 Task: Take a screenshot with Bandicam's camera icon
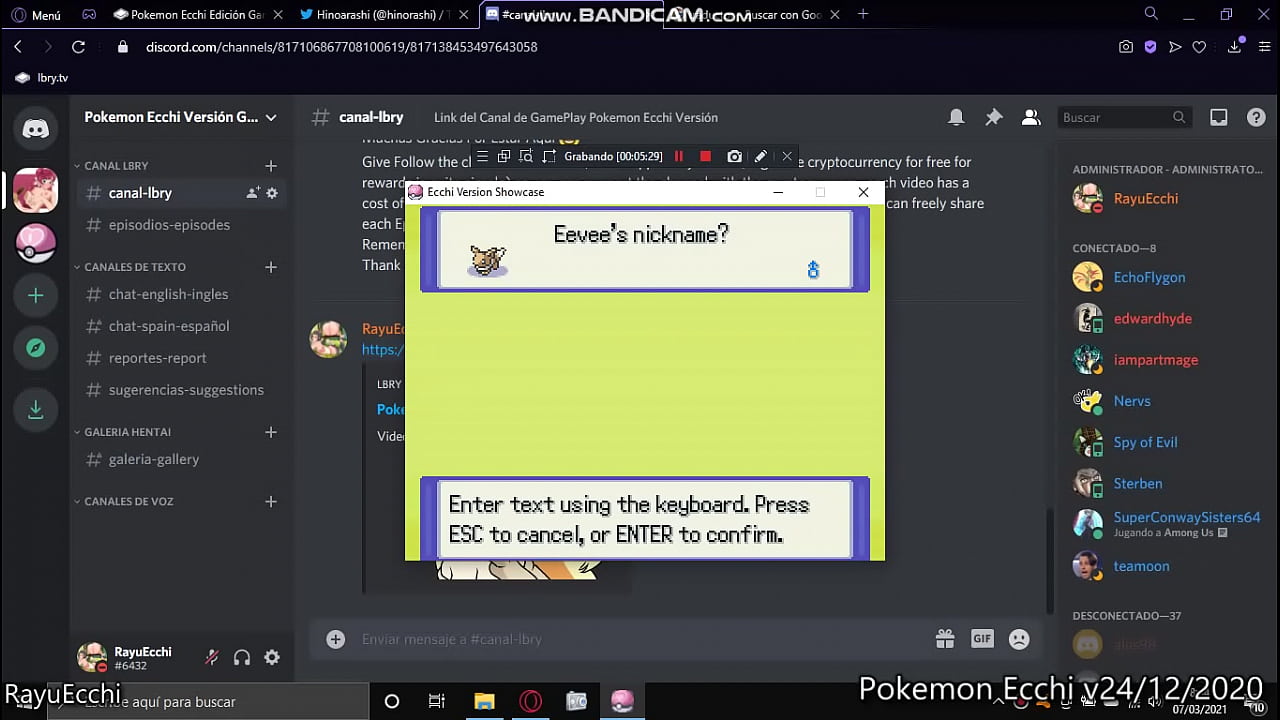coord(735,156)
